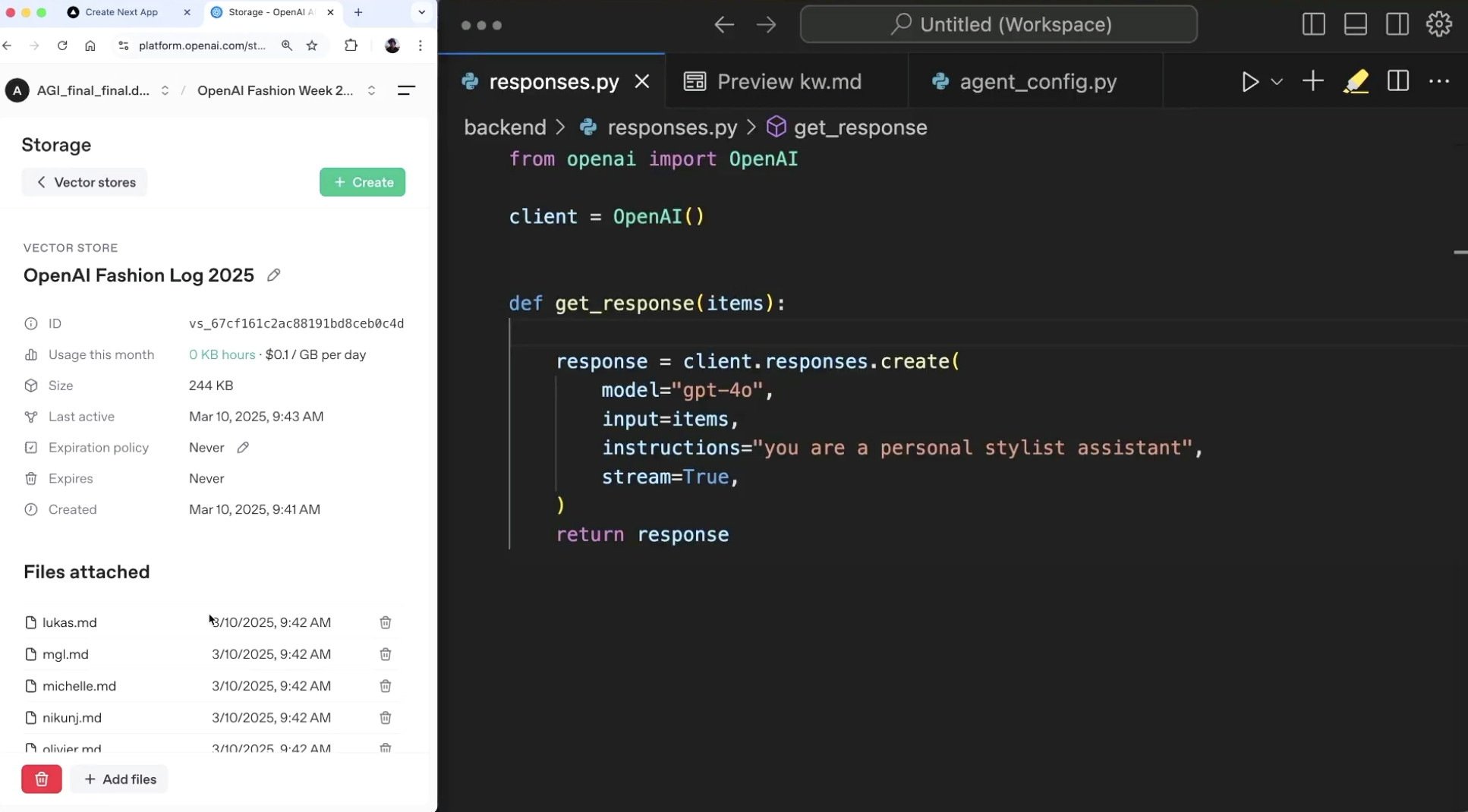Click the browser zoom magnifier icon
This screenshot has width=1468, height=812.
click(287, 46)
